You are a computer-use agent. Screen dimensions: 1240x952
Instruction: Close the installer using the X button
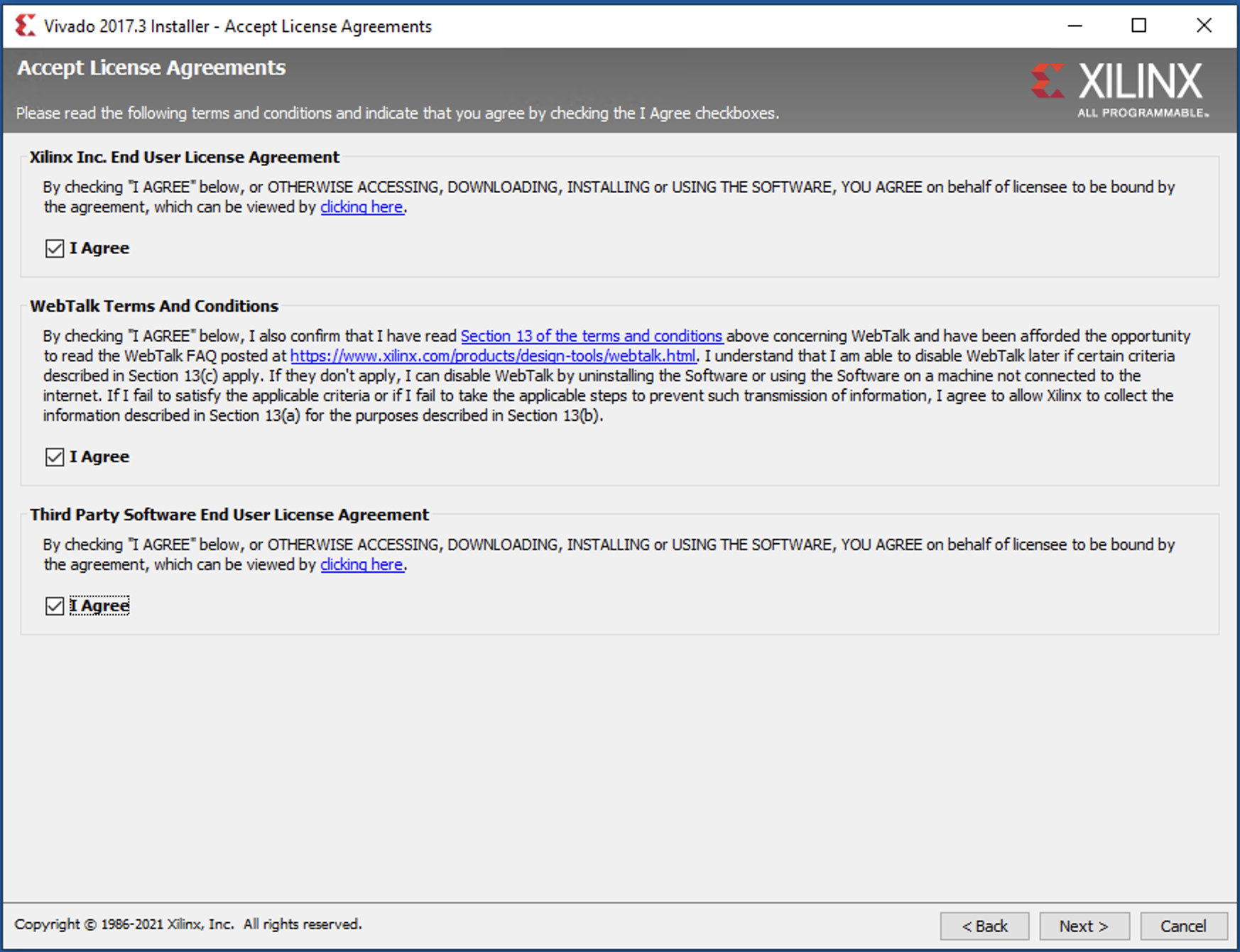1203,26
